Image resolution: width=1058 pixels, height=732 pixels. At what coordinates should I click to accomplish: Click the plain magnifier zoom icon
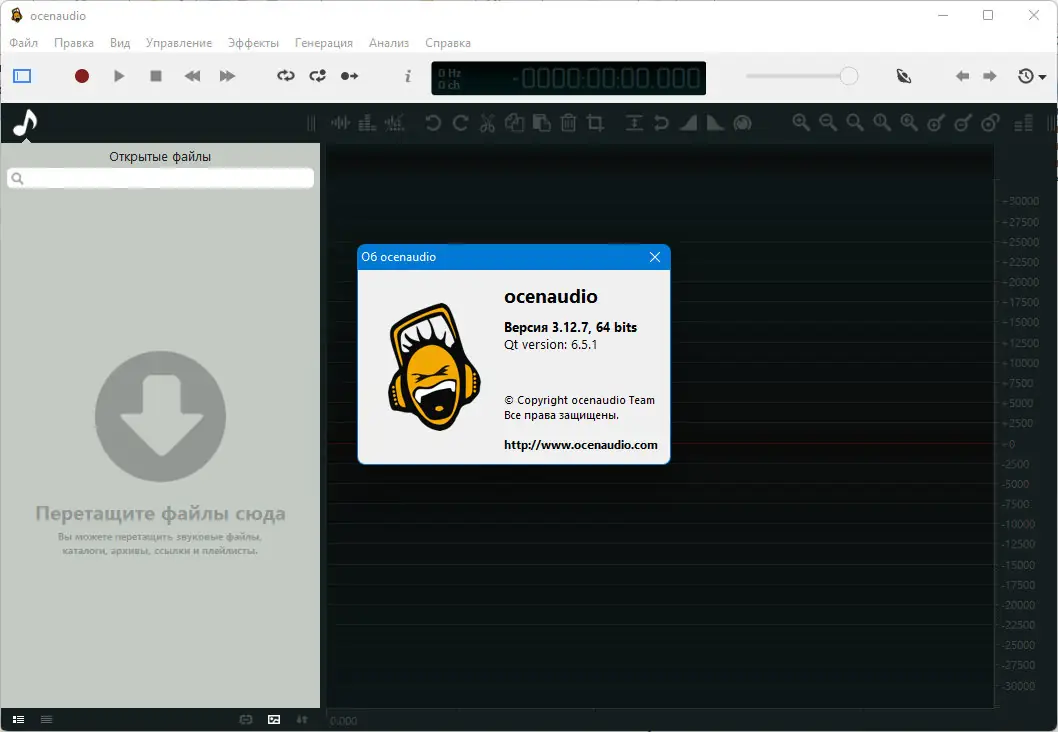(855, 123)
